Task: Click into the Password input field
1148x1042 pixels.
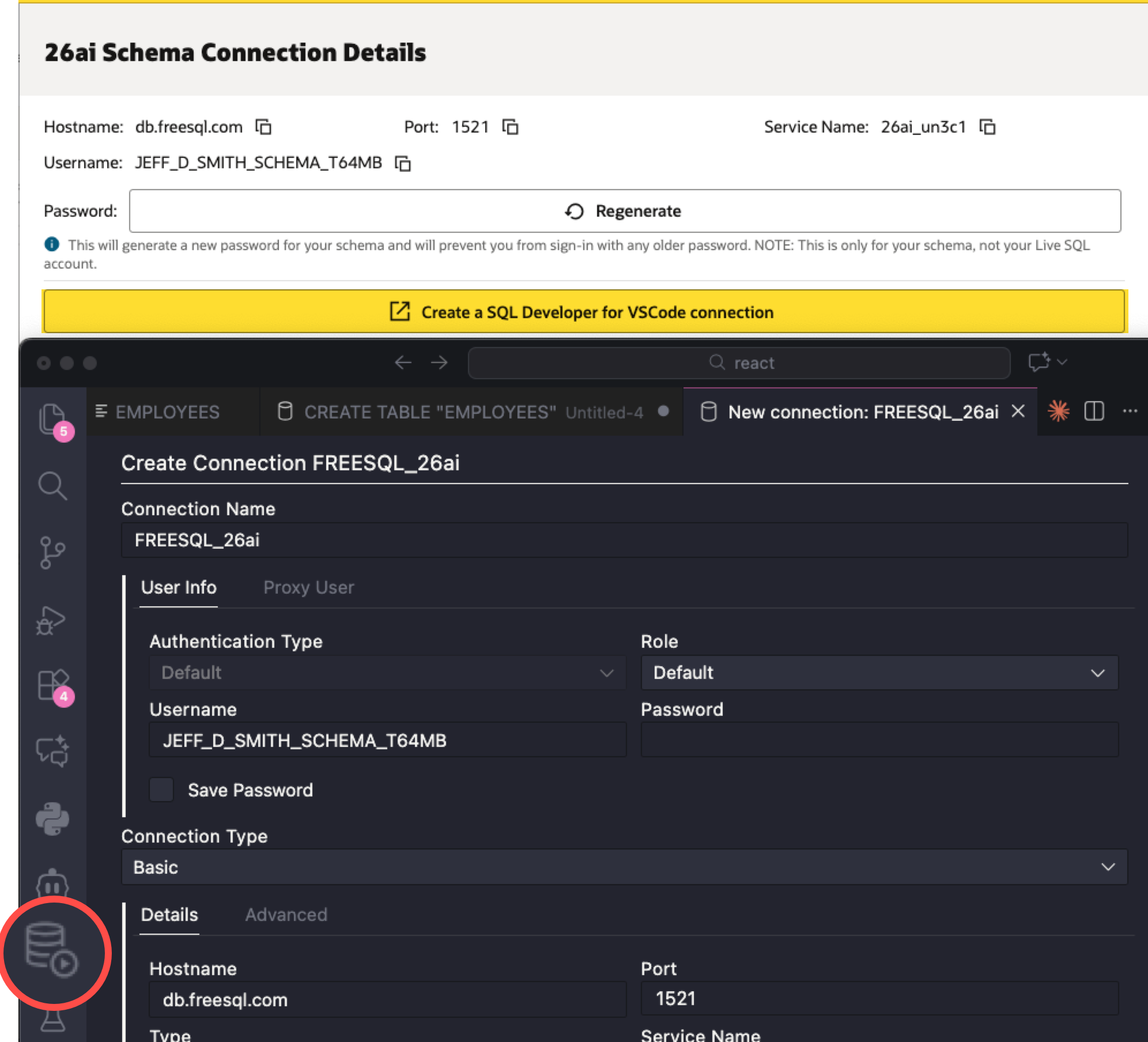Action: (x=879, y=740)
